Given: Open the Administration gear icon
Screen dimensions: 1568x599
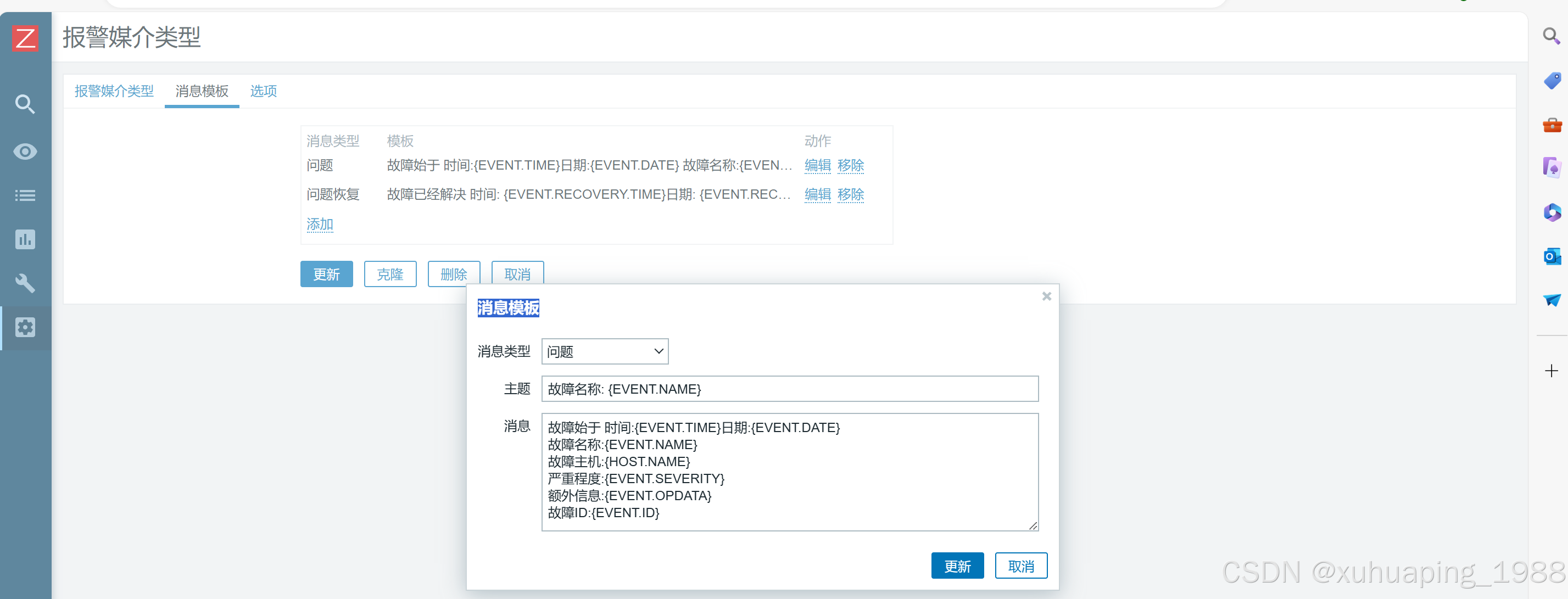Looking at the screenshot, I should pyautogui.click(x=25, y=328).
